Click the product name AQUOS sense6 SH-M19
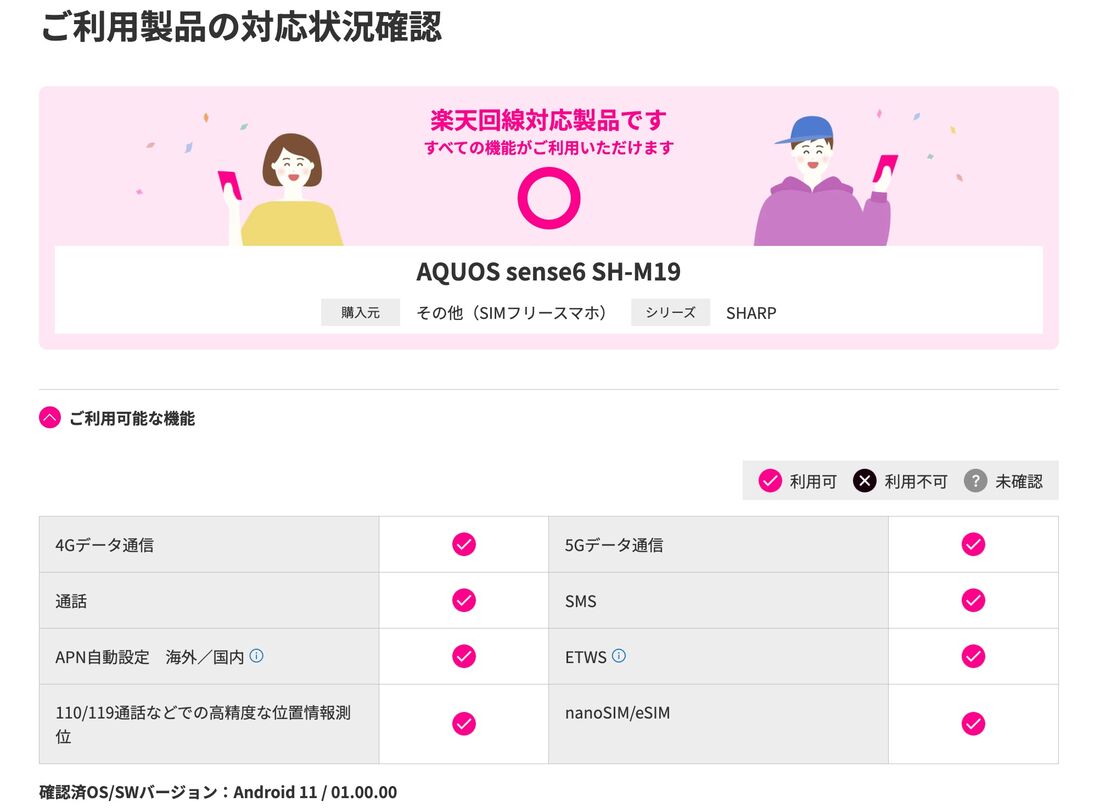1100x808 pixels. coord(549,271)
